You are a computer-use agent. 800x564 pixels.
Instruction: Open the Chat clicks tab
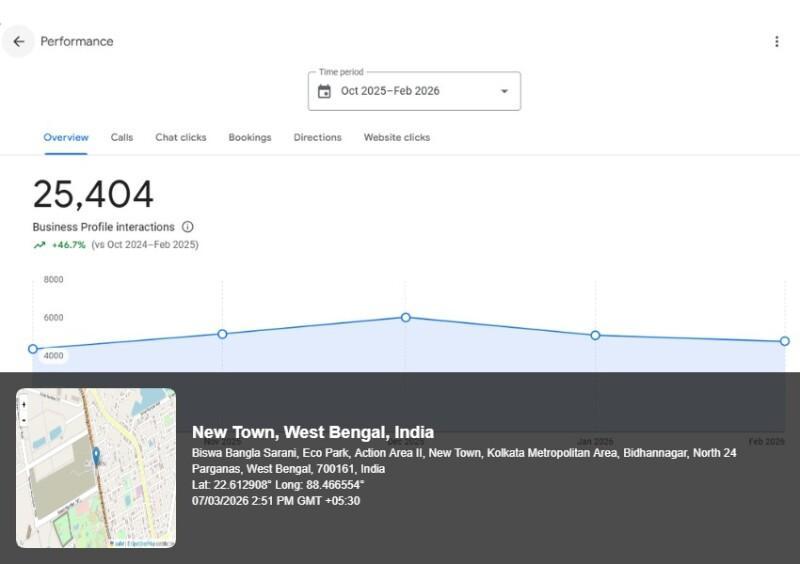pos(181,138)
